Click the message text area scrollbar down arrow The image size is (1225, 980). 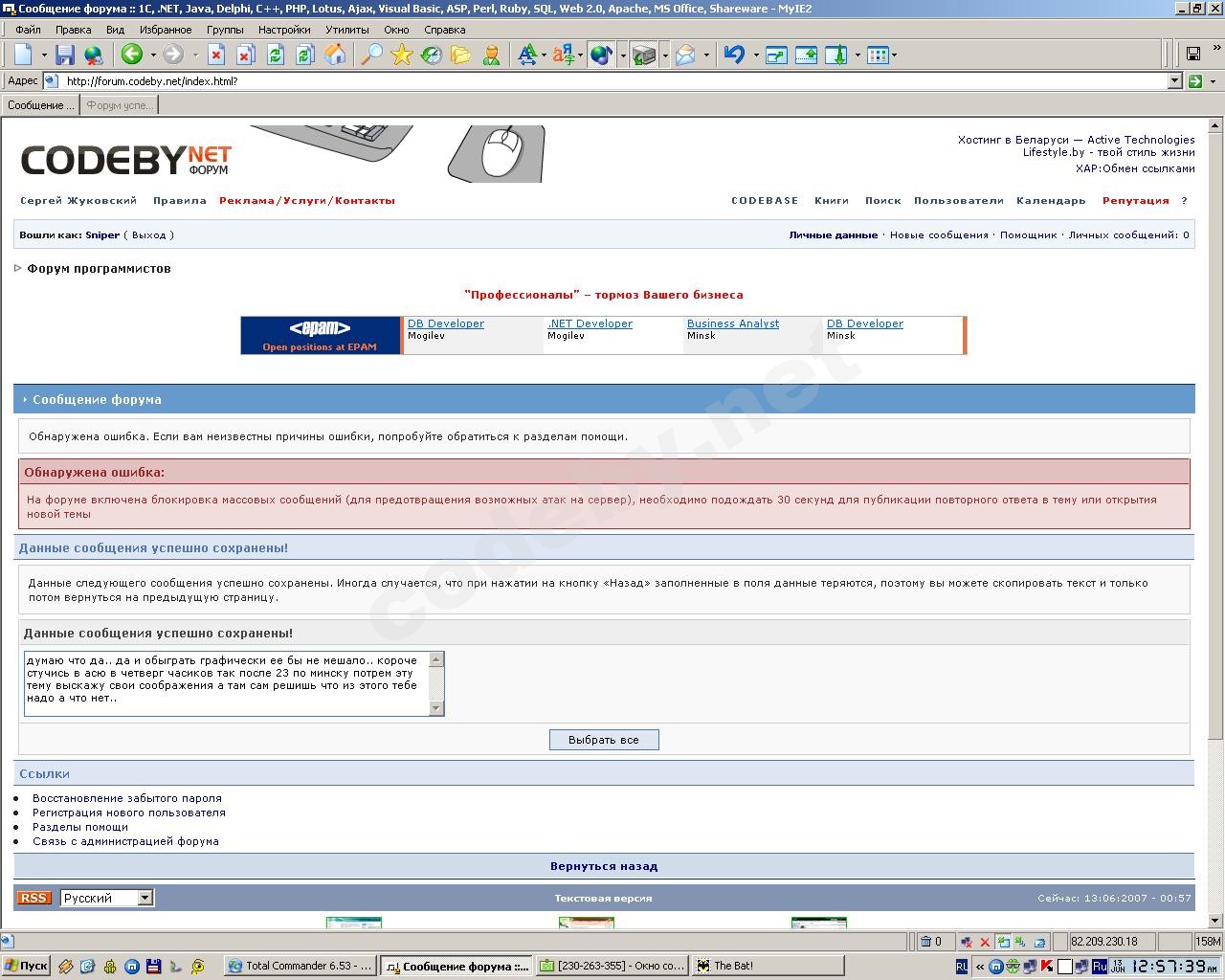[x=436, y=708]
